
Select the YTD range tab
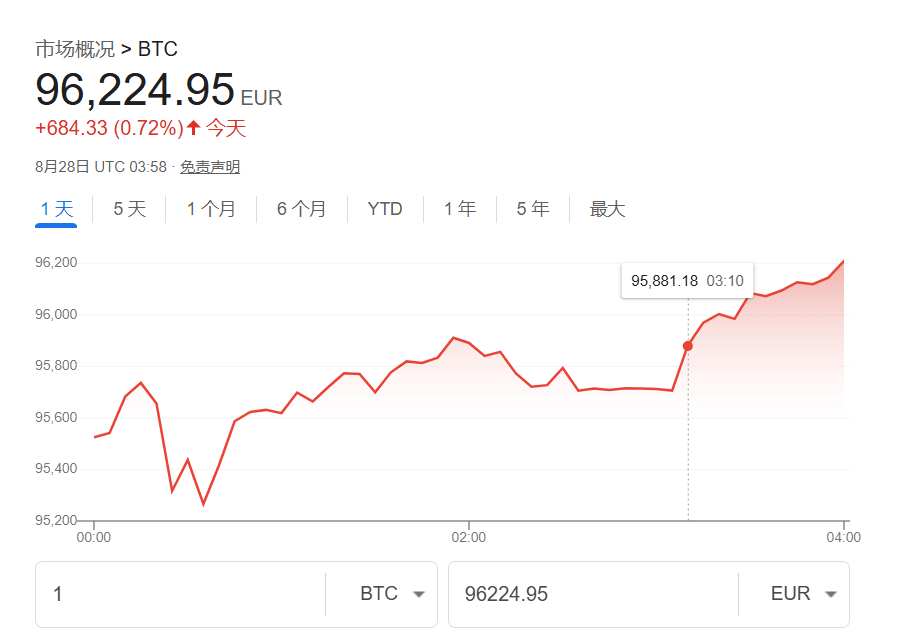(385, 209)
